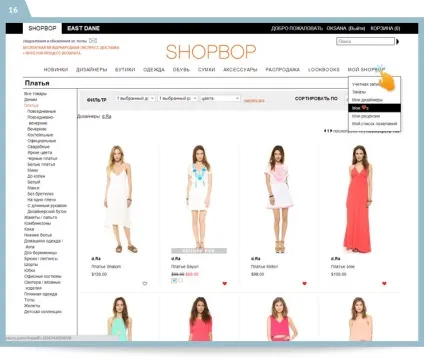Viewport: 424px width, 360px height.
Task: Select 'Шорты' category in the sidebar
Action: (x=31, y=264)
